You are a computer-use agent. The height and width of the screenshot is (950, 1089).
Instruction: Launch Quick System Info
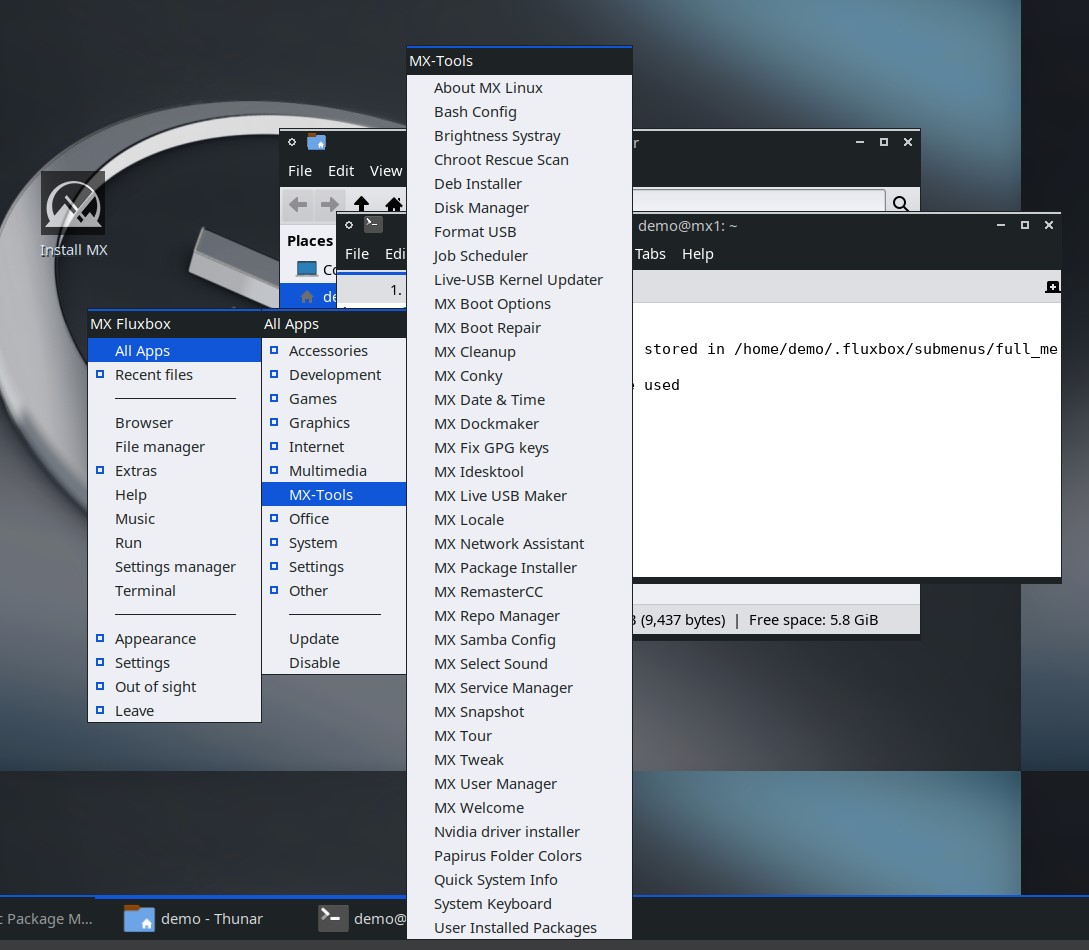519,880
